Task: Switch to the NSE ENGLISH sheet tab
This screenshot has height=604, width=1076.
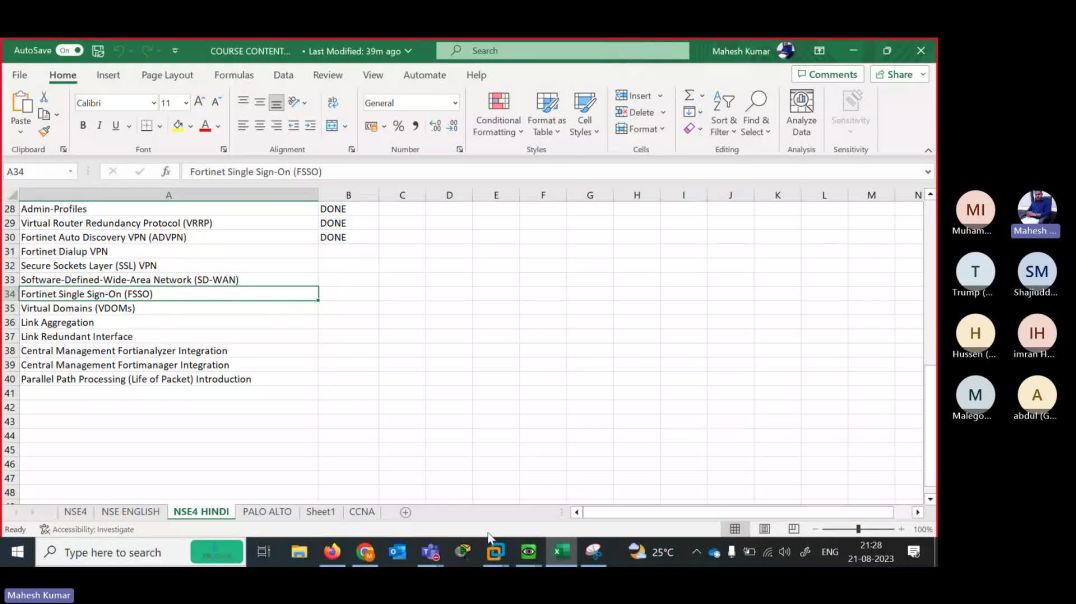Action: [x=130, y=512]
